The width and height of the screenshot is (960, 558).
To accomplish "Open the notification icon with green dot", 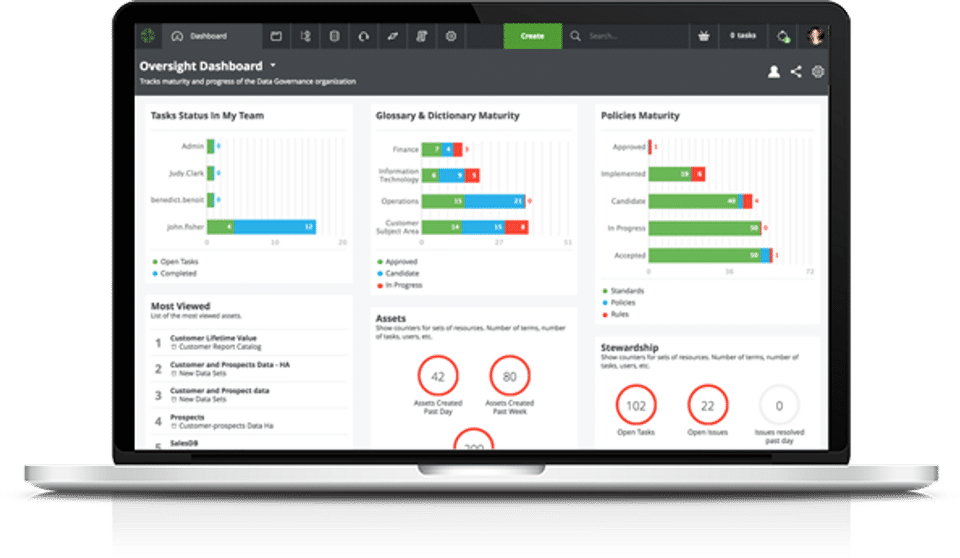I will (x=783, y=37).
